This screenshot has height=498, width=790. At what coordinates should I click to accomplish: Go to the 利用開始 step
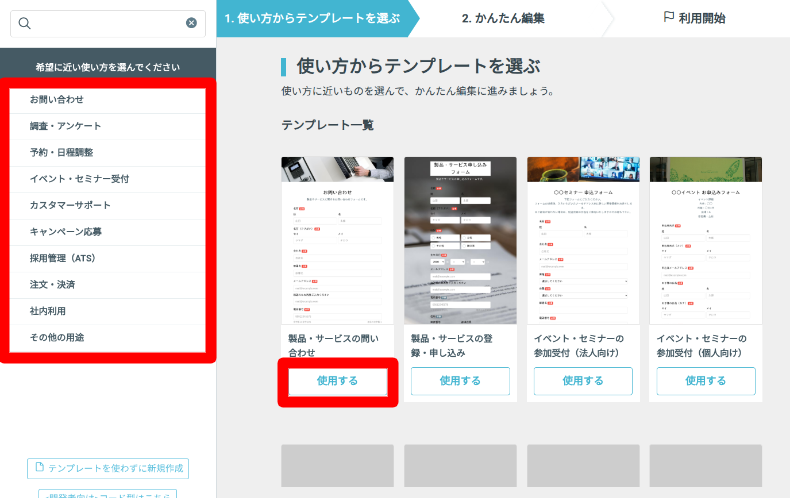695,19
